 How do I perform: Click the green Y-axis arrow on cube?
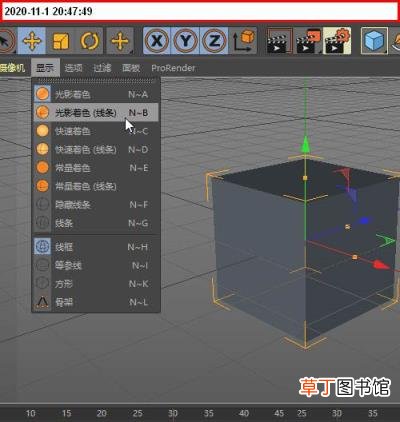[x=305, y=144]
